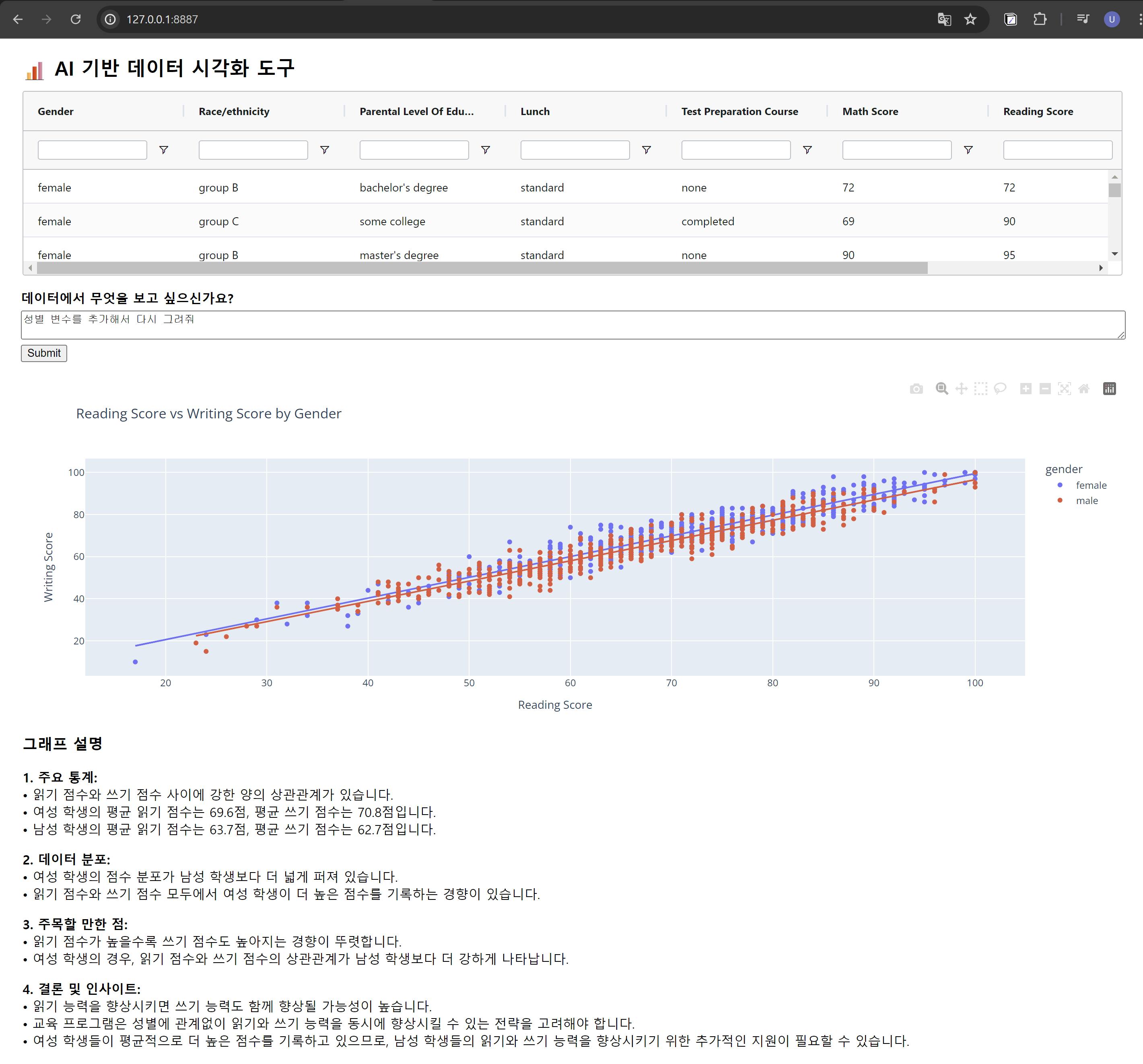Choose the box select tool
The image size is (1143, 1064).
981,389
